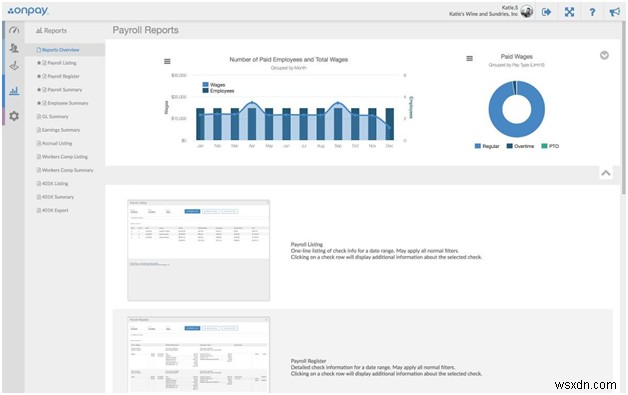Screen dimensions: 628x395
Task: Click the Payroll Reports page title
Action: 145,30
